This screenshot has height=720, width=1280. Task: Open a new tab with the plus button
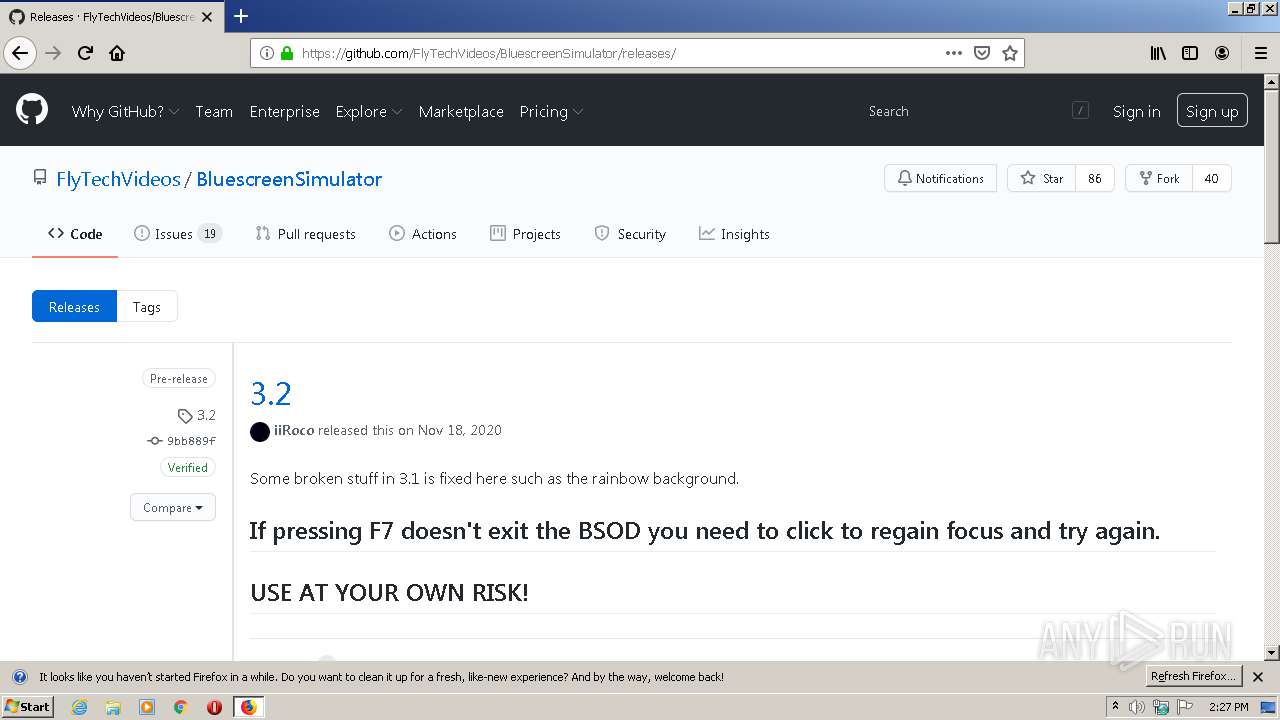(x=241, y=16)
